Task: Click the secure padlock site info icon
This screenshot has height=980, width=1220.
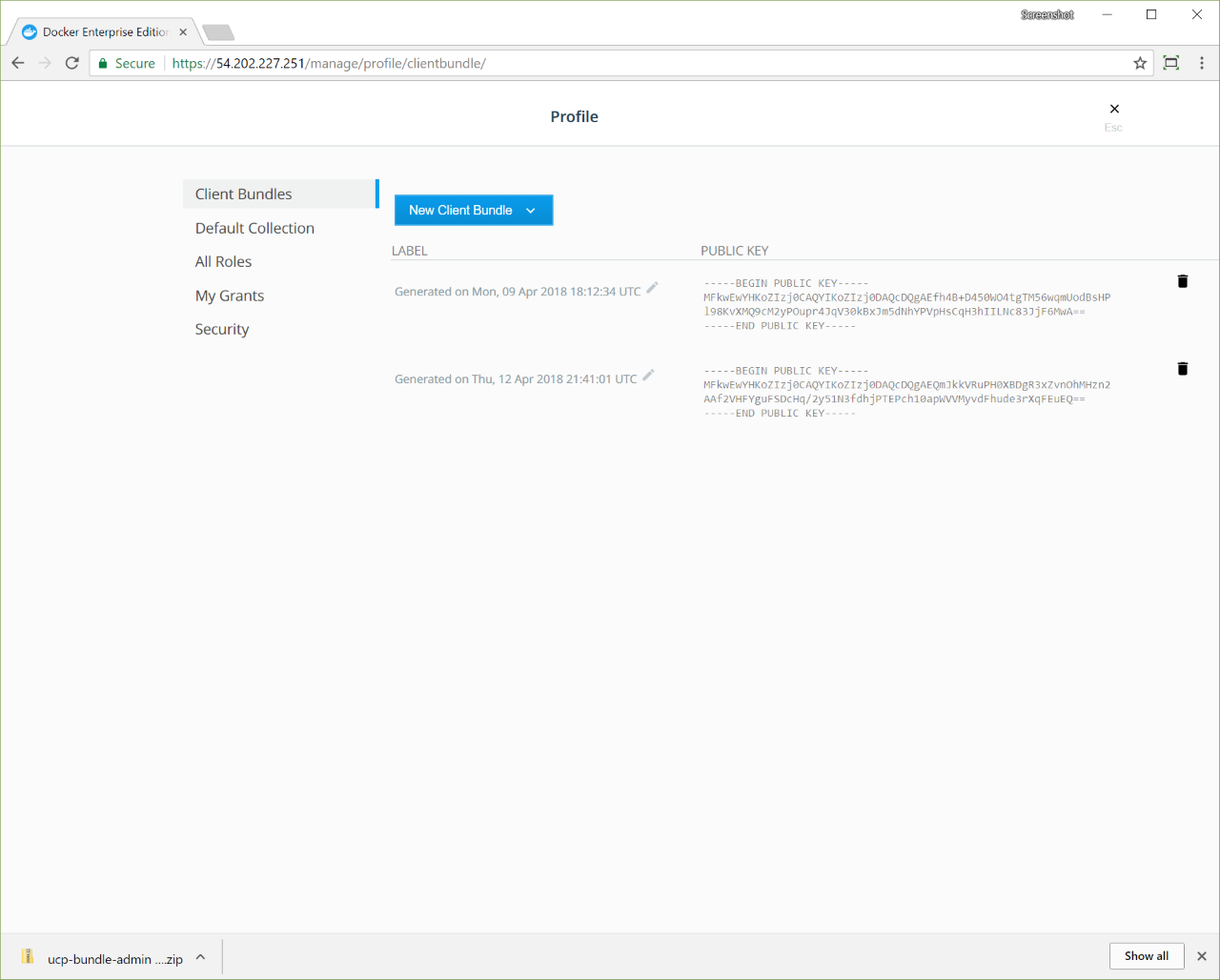Action: click(x=103, y=64)
